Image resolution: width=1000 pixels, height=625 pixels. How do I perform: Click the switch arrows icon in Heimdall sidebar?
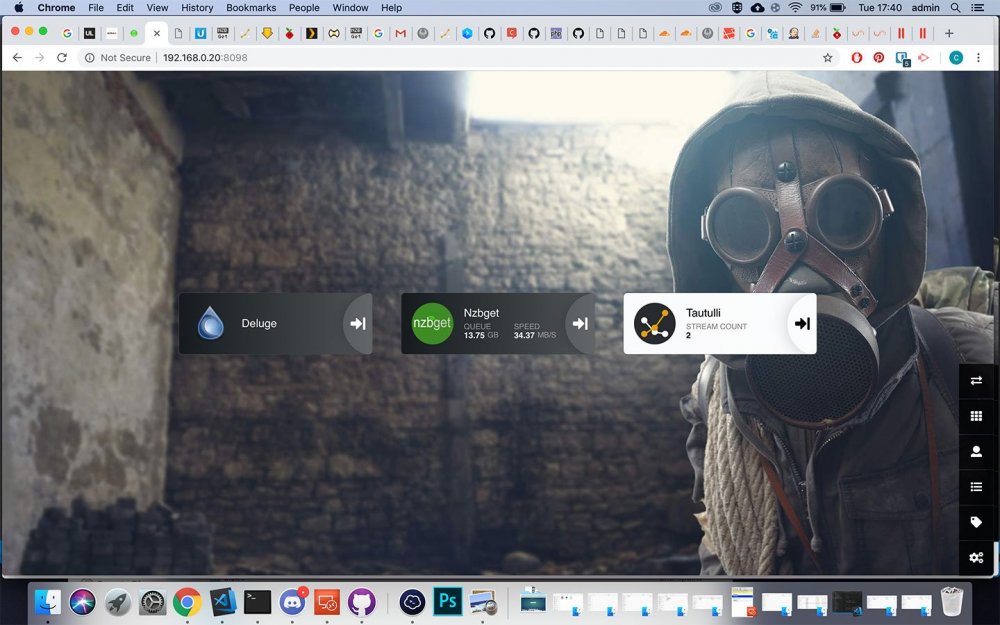(976, 381)
